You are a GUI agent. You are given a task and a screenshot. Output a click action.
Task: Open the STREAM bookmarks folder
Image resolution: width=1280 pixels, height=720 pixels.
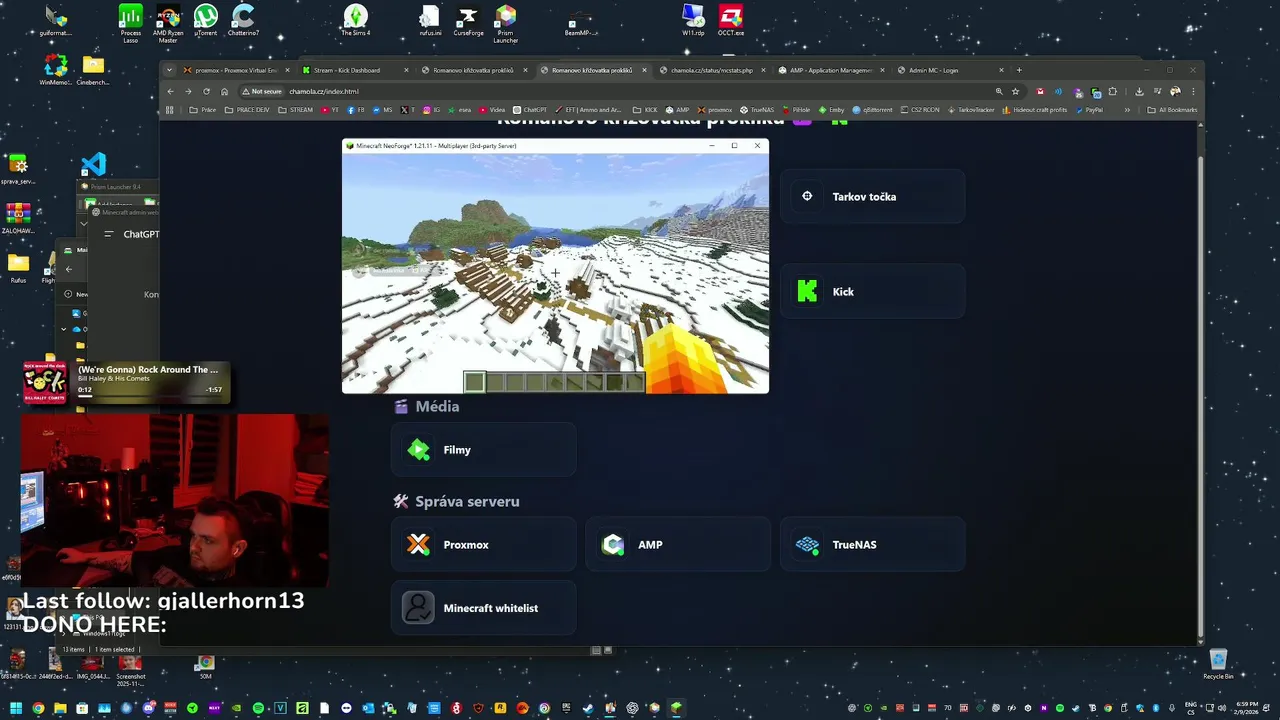click(x=296, y=110)
